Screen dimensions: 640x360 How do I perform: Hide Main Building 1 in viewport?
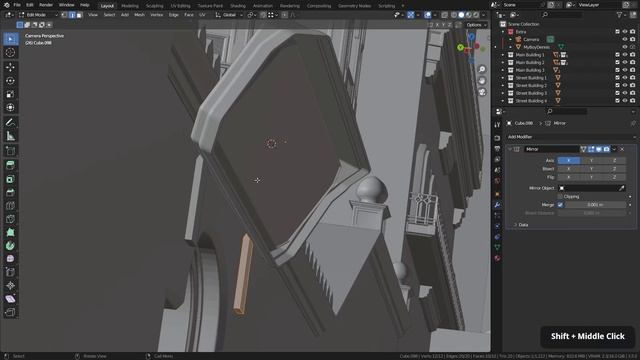click(624, 55)
